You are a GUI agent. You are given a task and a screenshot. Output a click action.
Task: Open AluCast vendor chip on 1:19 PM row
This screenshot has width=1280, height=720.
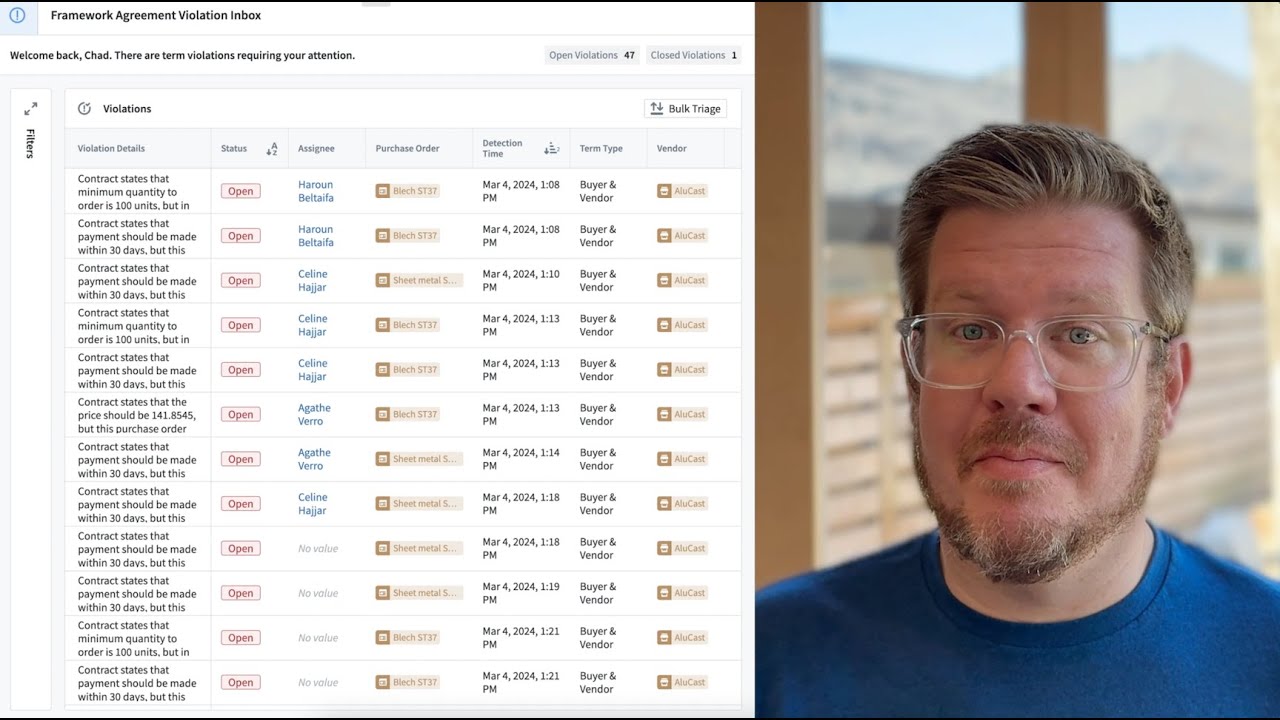pos(682,593)
